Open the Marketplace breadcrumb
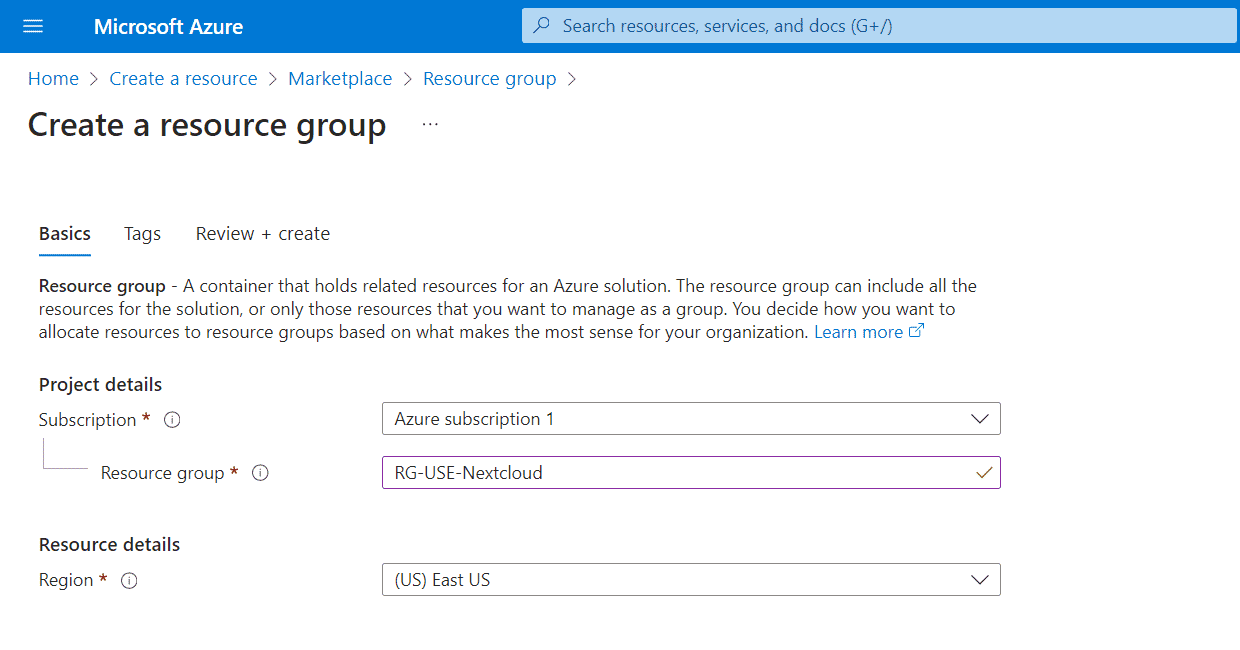 [340, 79]
